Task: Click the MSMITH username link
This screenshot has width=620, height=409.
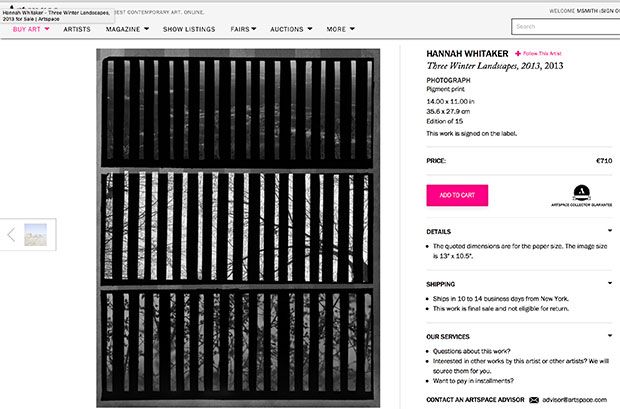Action: pos(587,11)
